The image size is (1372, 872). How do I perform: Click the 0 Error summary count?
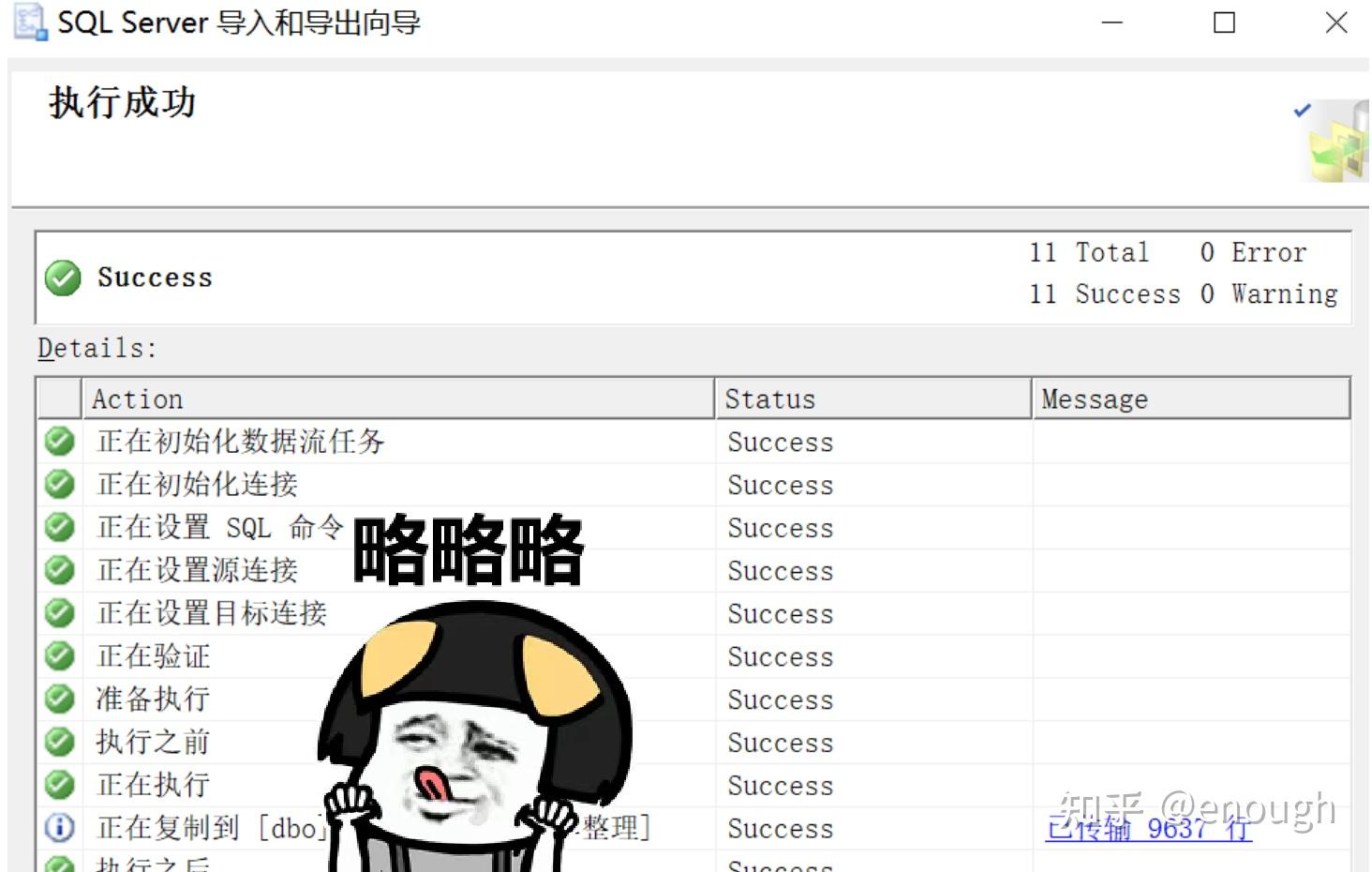(1254, 252)
